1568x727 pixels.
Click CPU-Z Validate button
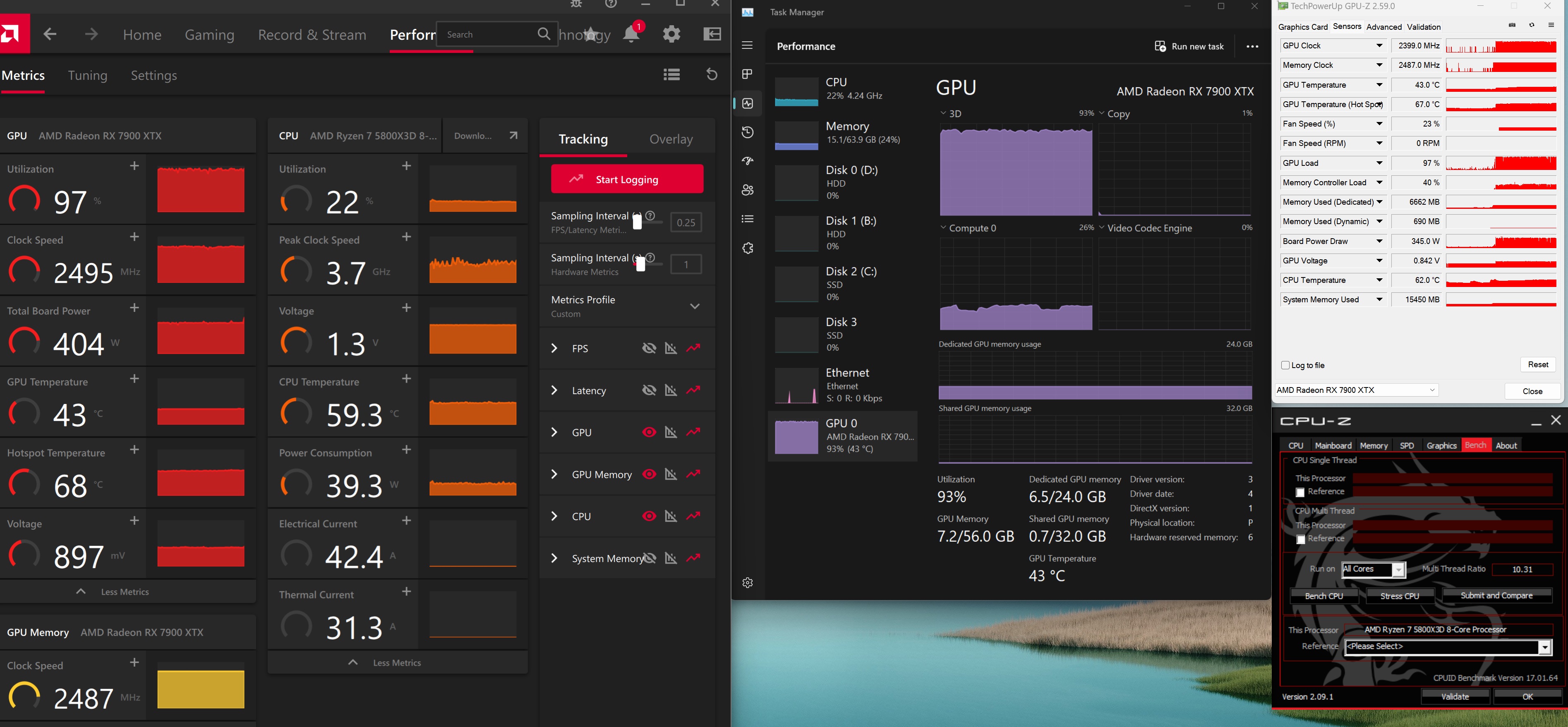coord(1455,696)
